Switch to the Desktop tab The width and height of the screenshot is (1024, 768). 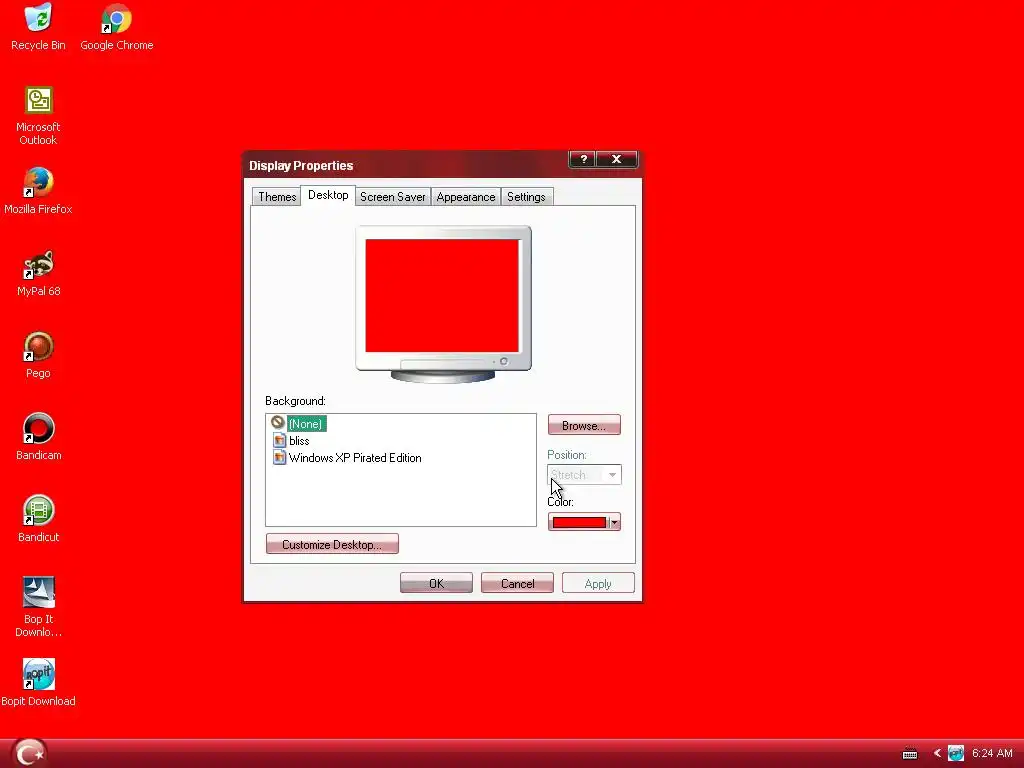click(328, 195)
